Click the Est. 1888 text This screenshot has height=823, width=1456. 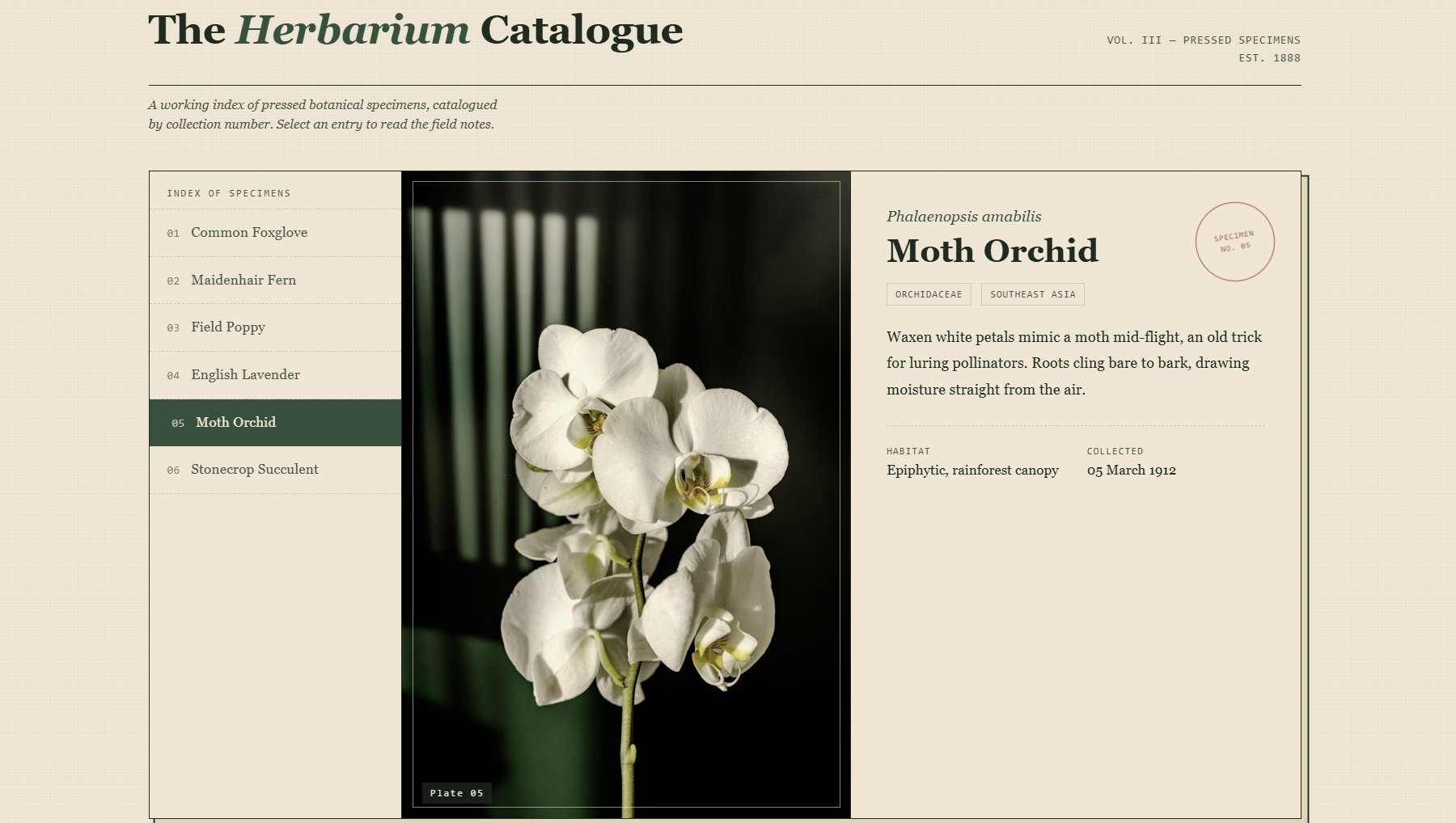[1270, 58]
